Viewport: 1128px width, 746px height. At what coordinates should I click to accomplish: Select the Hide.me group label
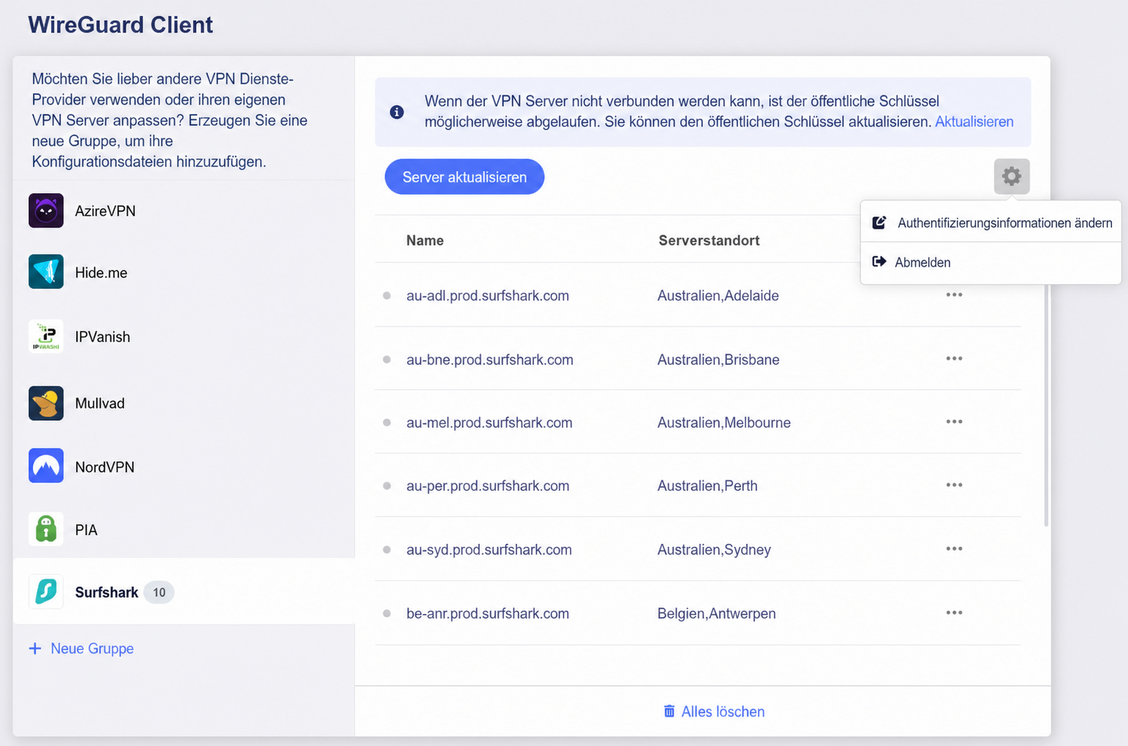point(101,273)
